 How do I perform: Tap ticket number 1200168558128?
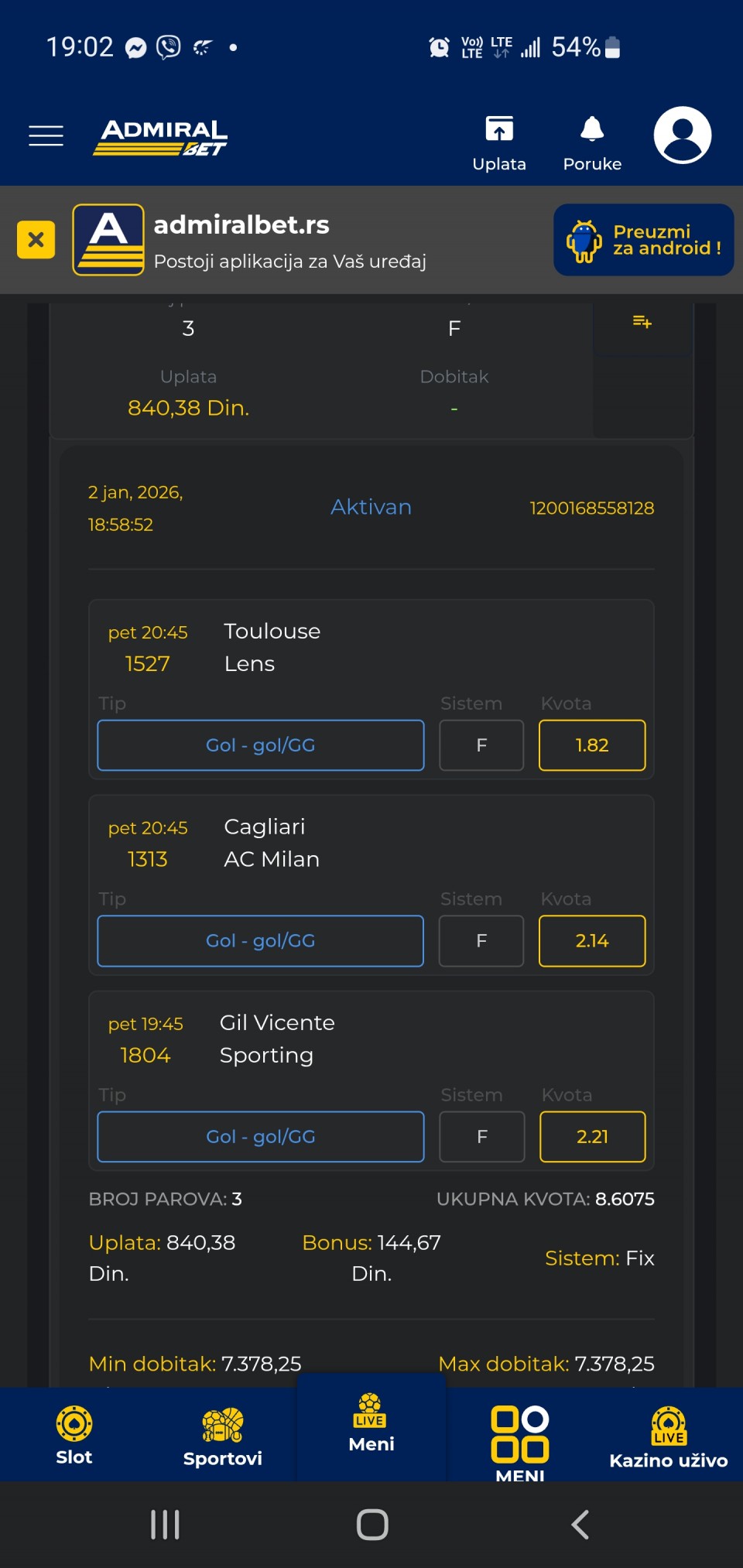(591, 508)
